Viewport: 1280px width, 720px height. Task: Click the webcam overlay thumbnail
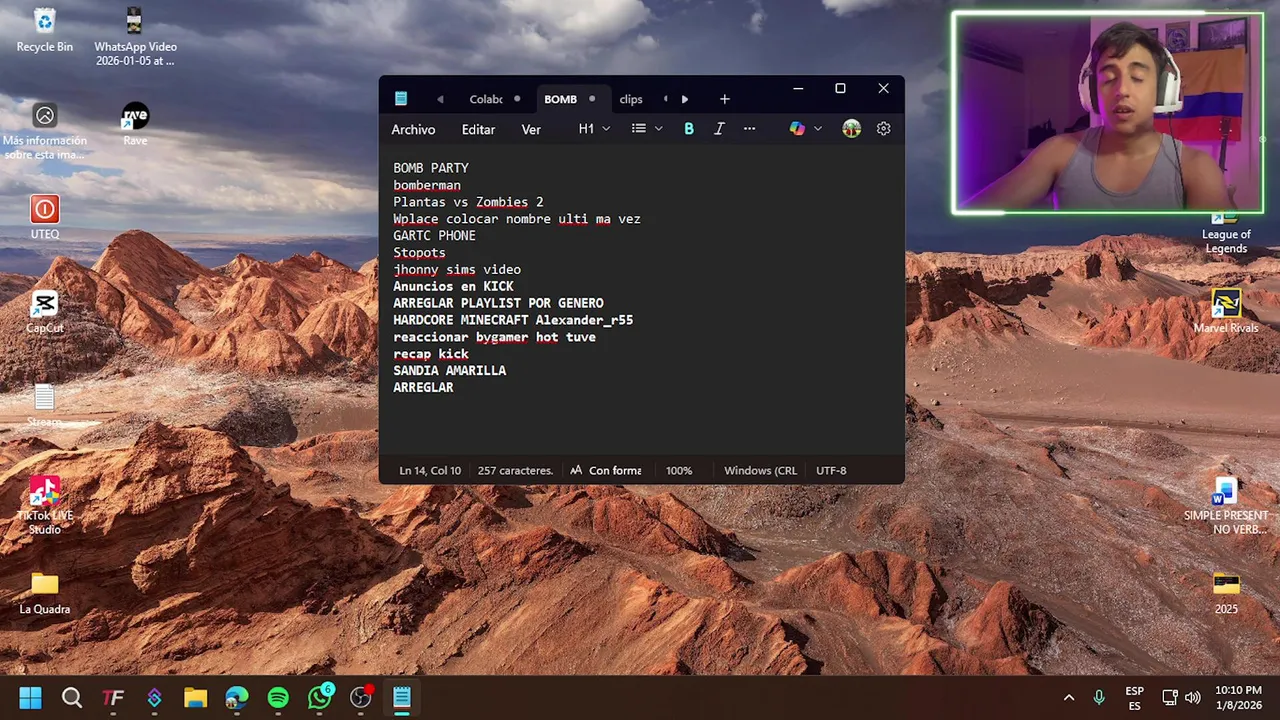(1107, 113)
